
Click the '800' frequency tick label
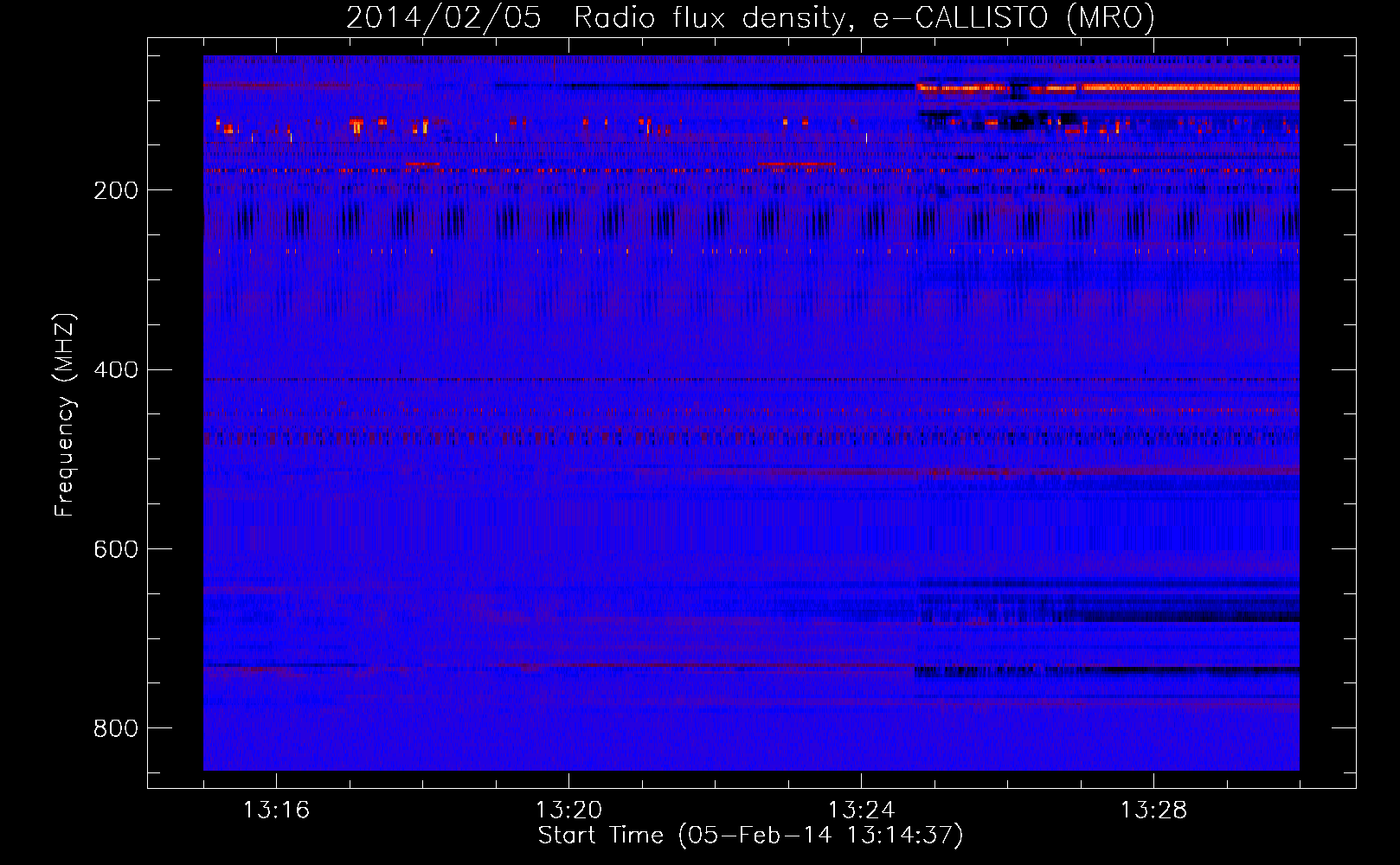pos(116,728)
